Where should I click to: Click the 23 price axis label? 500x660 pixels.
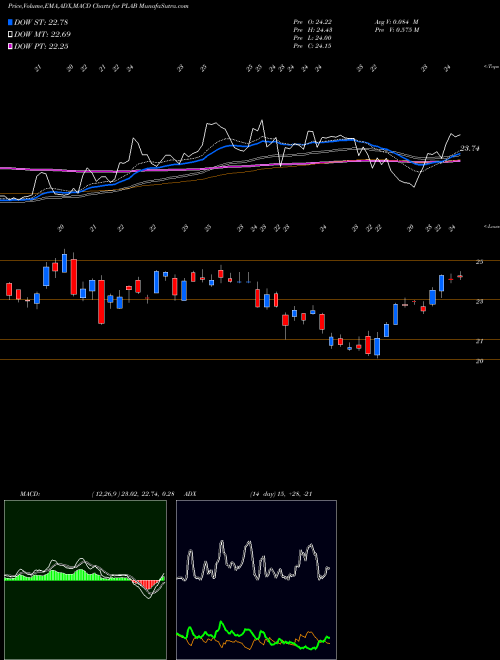click(479, 301)
